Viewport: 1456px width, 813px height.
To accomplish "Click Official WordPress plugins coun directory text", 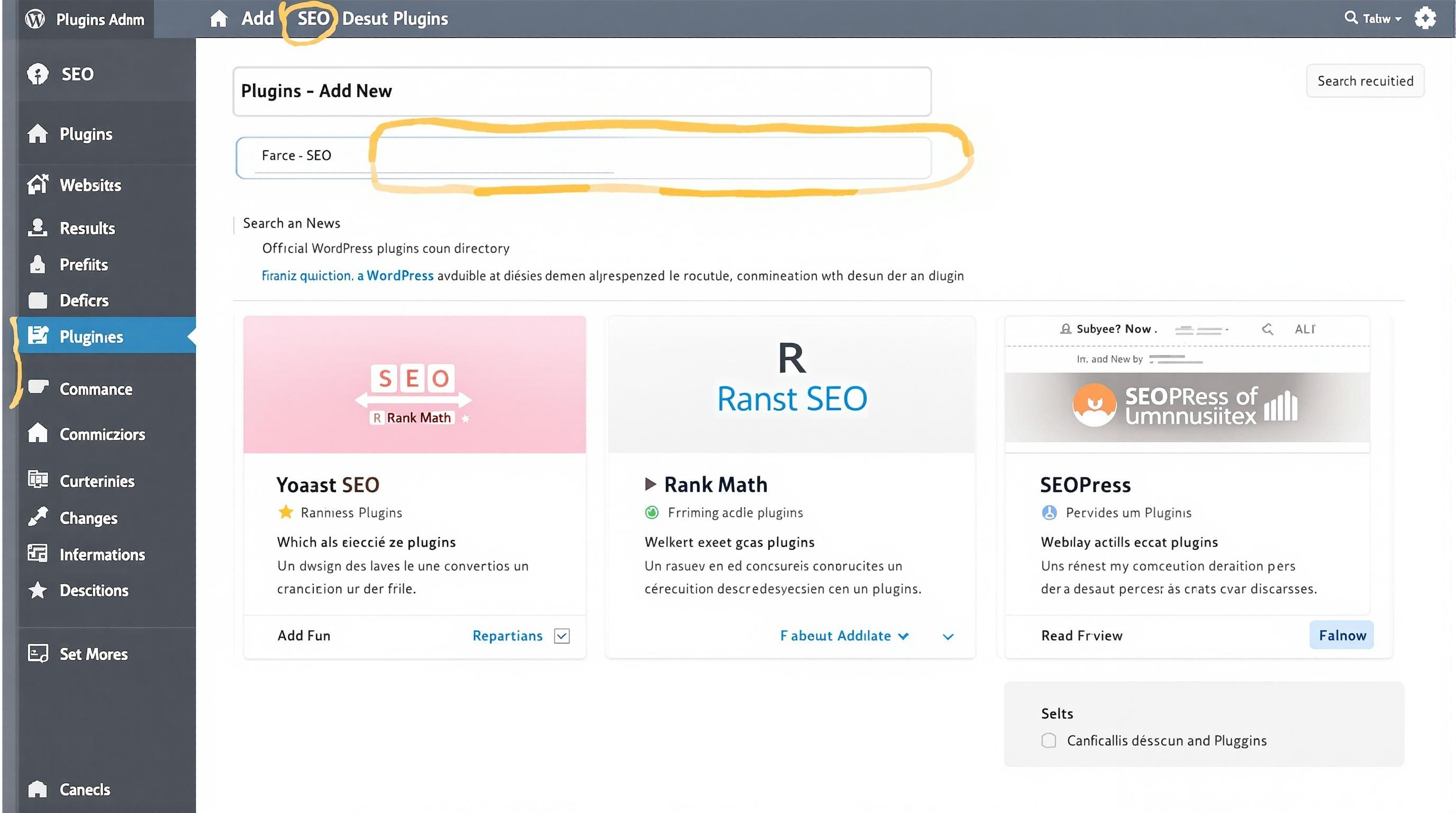I will [386, 248].
